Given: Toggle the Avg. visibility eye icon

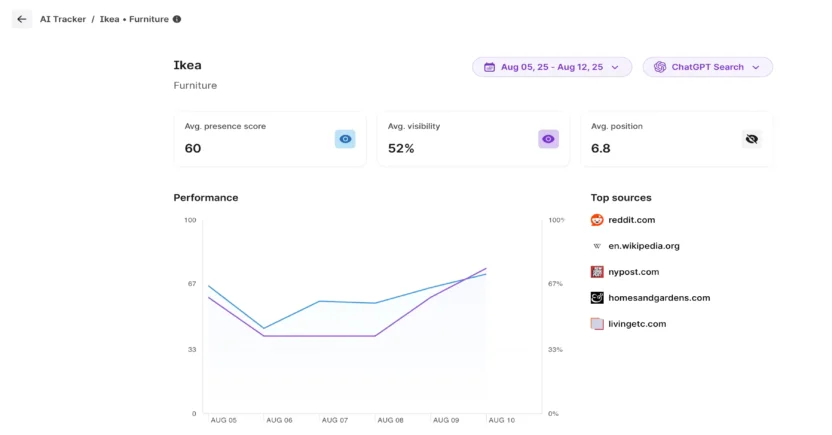Looking at the screenshot, I should (x=548, y=139).
